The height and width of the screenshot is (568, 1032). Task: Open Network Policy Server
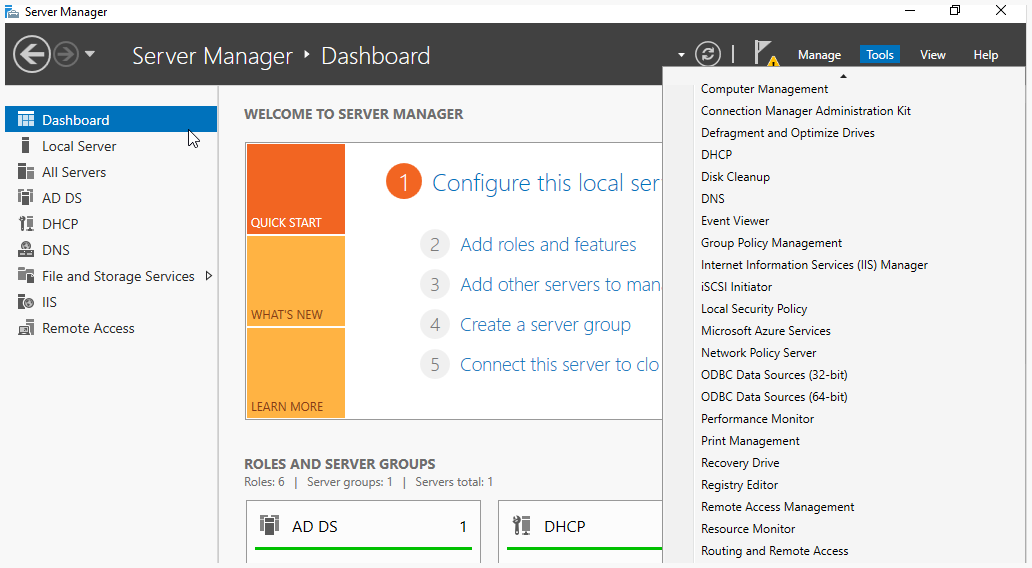click(758, 353)
